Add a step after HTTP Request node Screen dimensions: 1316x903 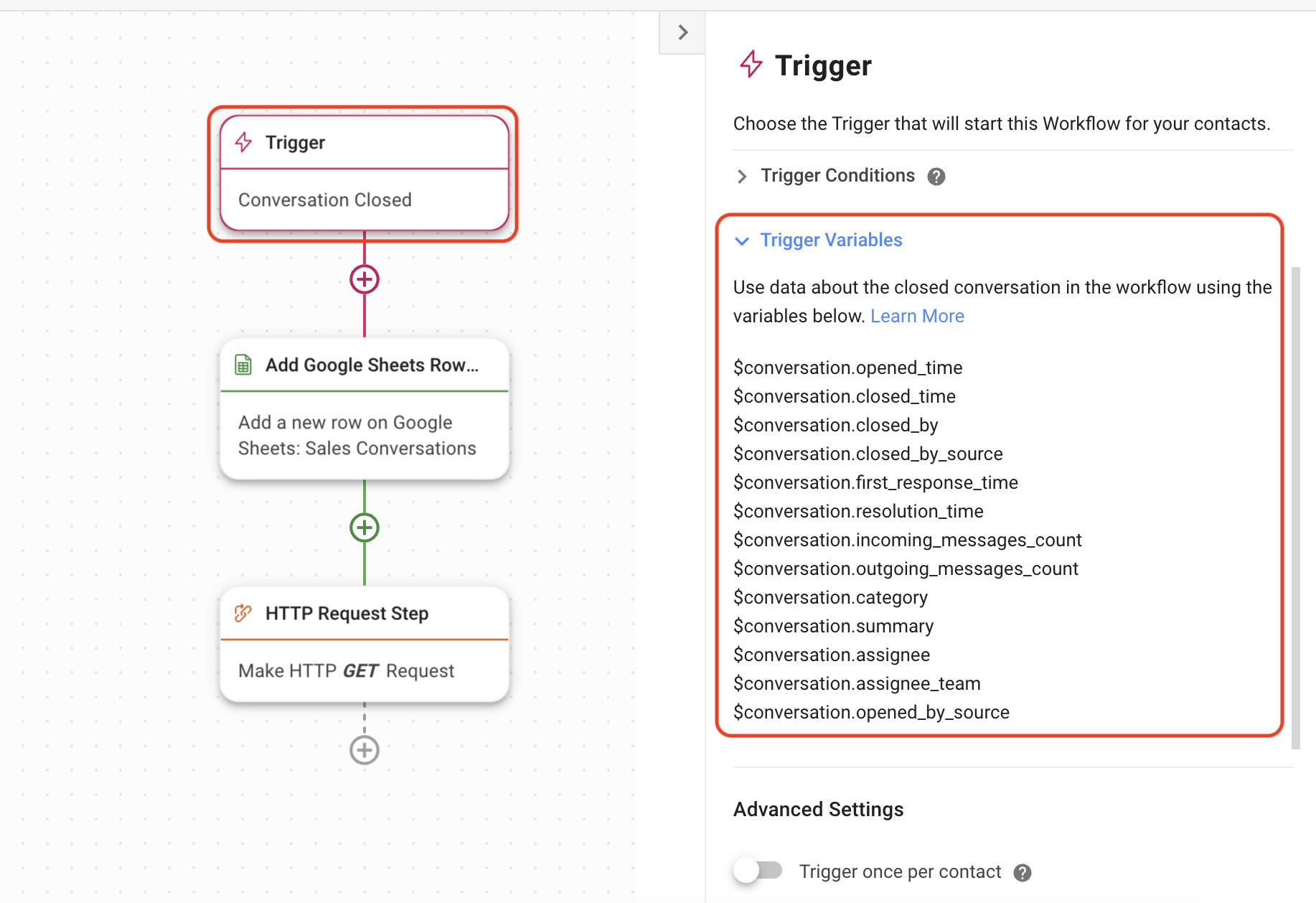click(x=365, y=750)
